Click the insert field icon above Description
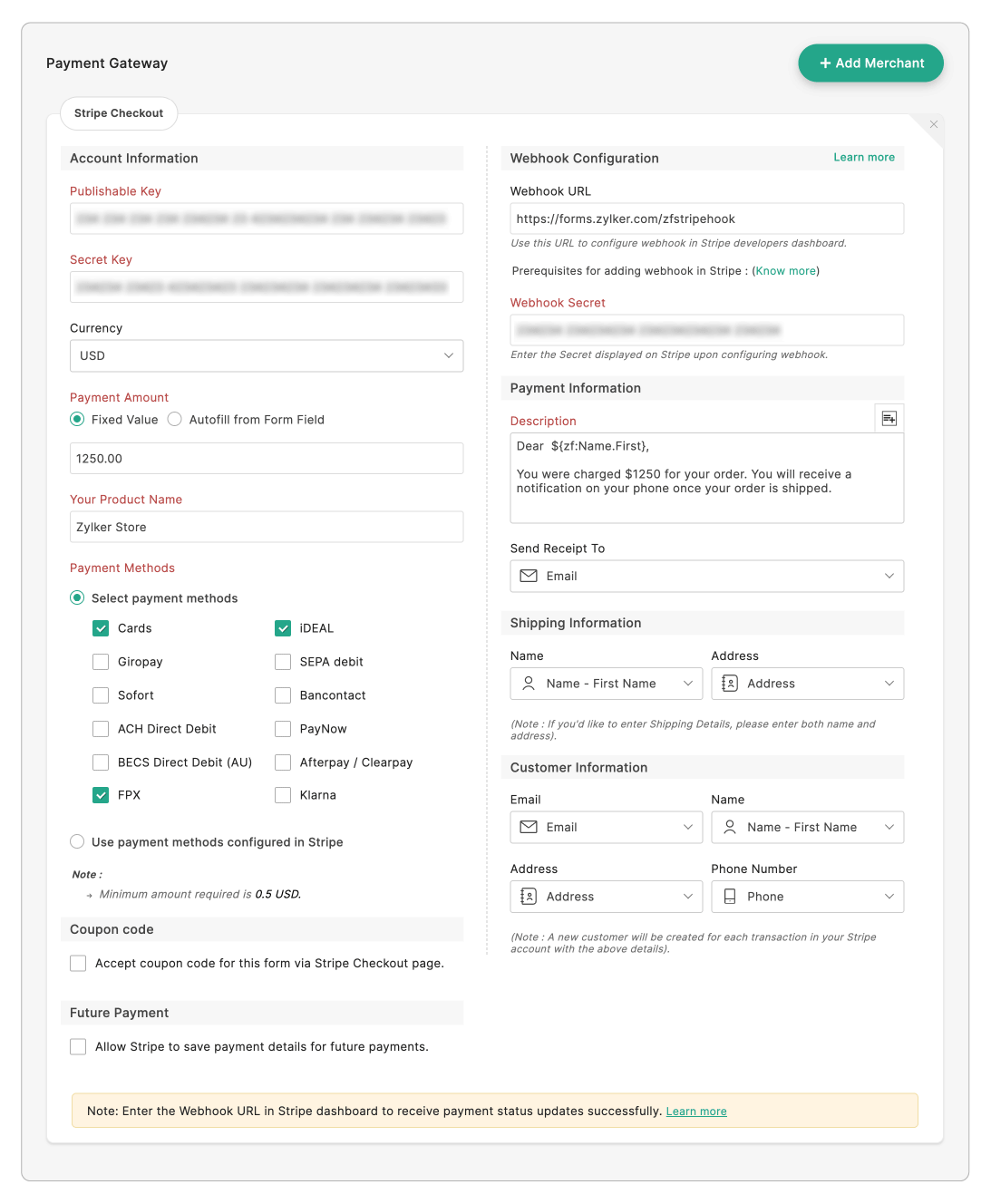Screen dimensions: 991x1204 click(889, 418)
